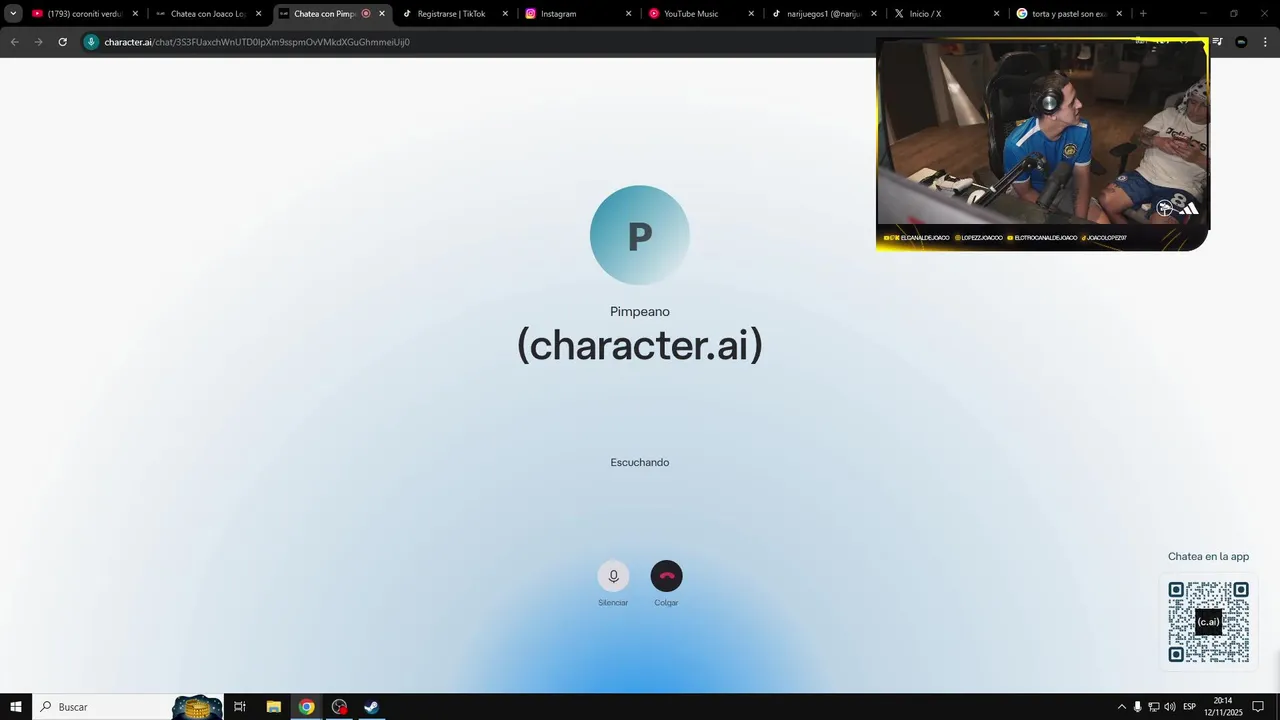
Task: Click the character.ai QR code
Action: tap(1208, 621)
